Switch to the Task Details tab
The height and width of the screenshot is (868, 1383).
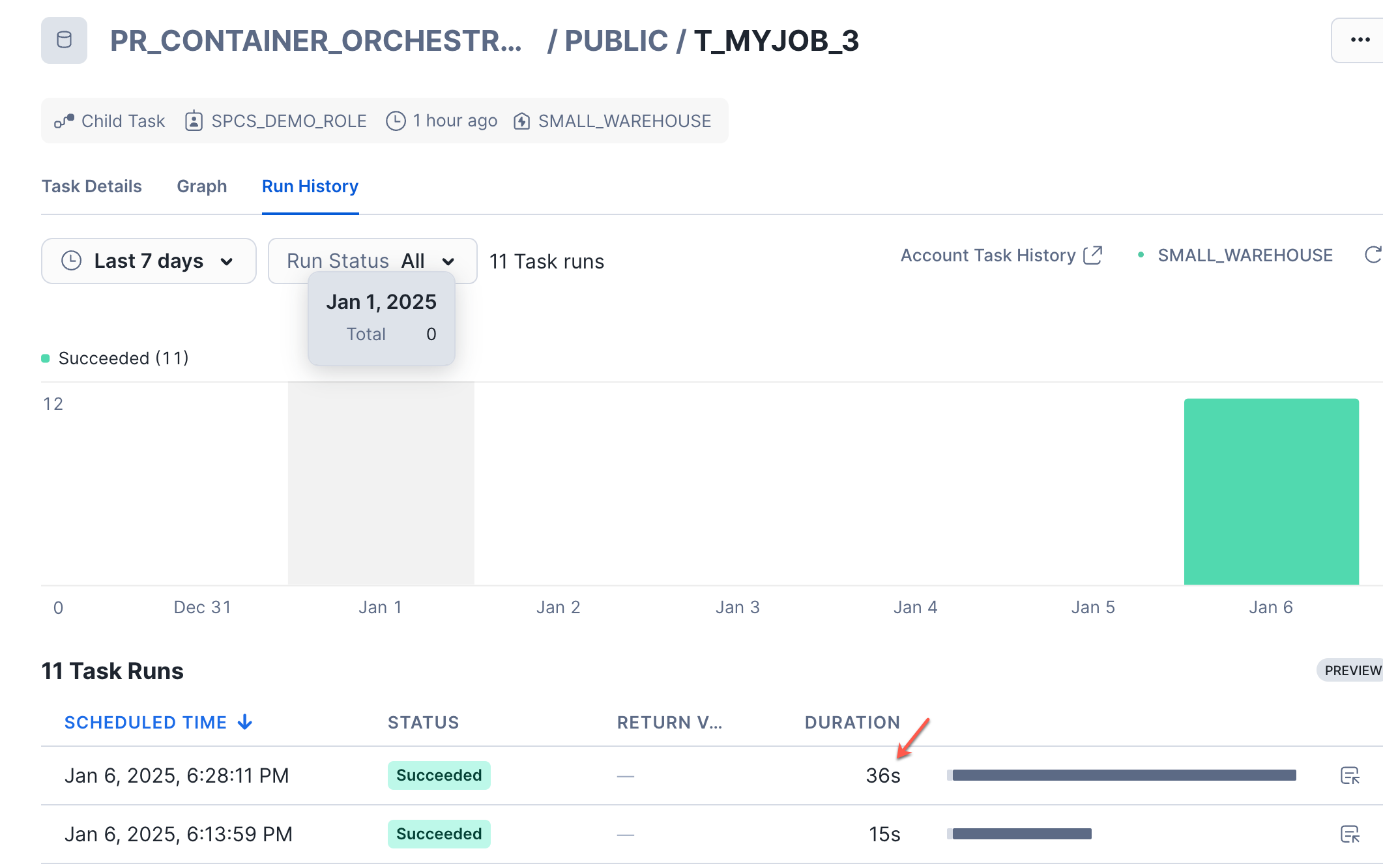pyautogui.click(x=92, y=186)
